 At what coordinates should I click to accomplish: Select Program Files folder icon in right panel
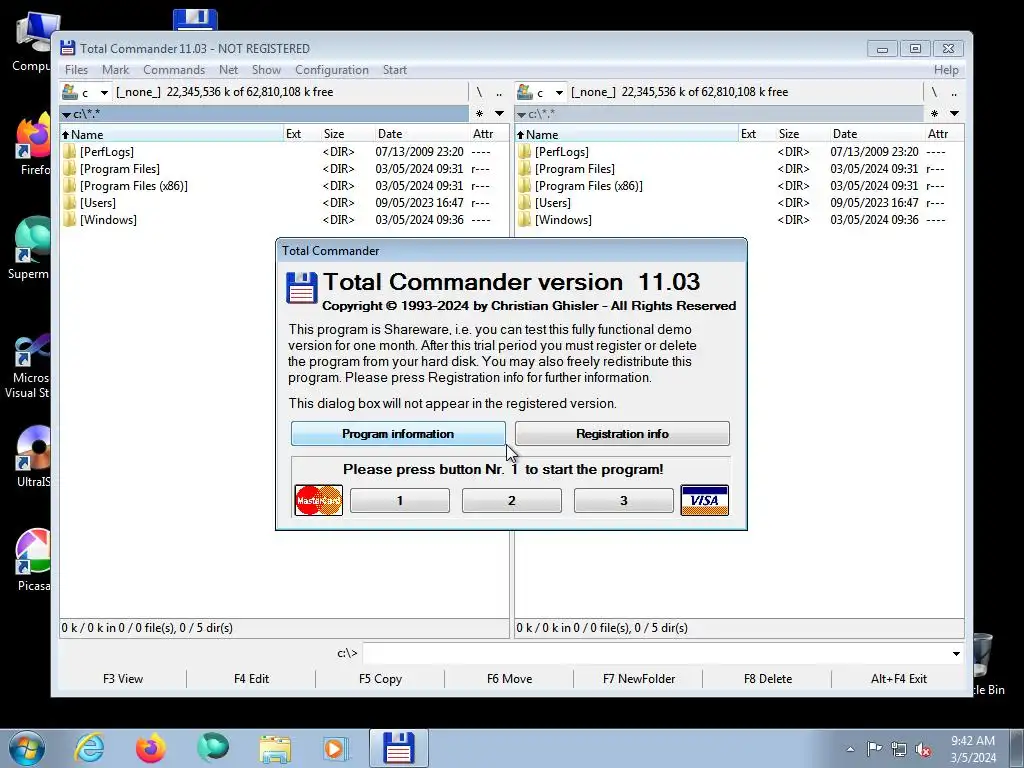[524, 168]
